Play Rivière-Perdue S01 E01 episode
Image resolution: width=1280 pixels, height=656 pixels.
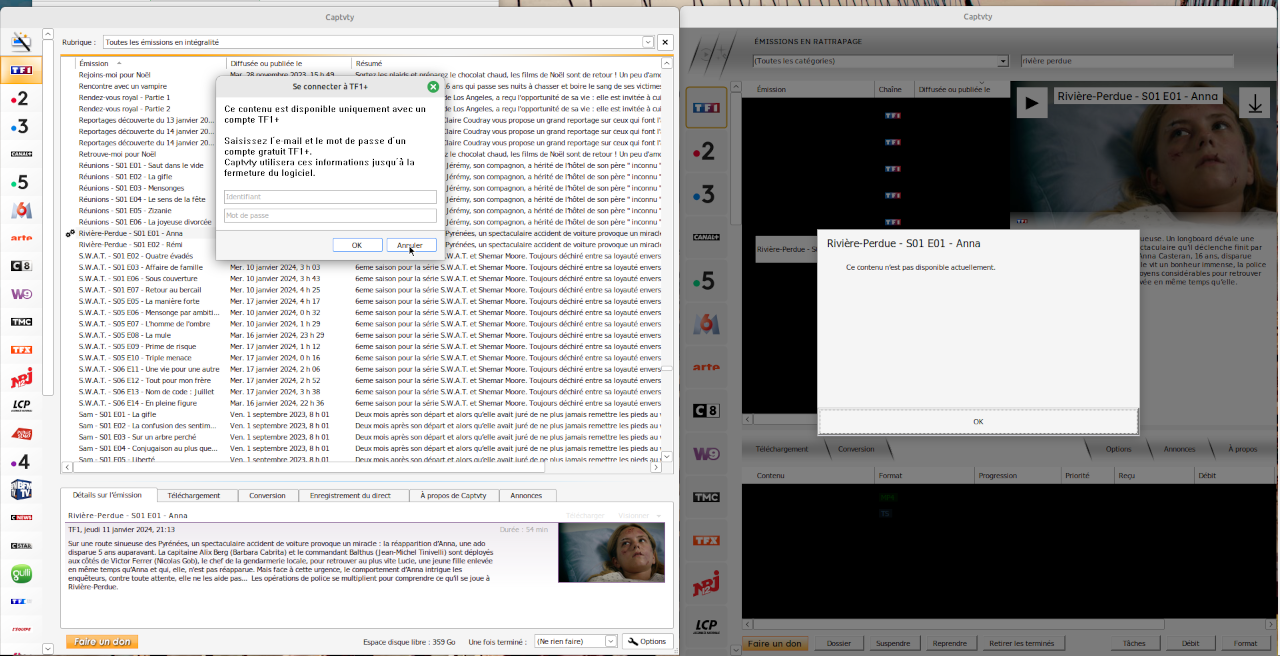point(1031,103)
